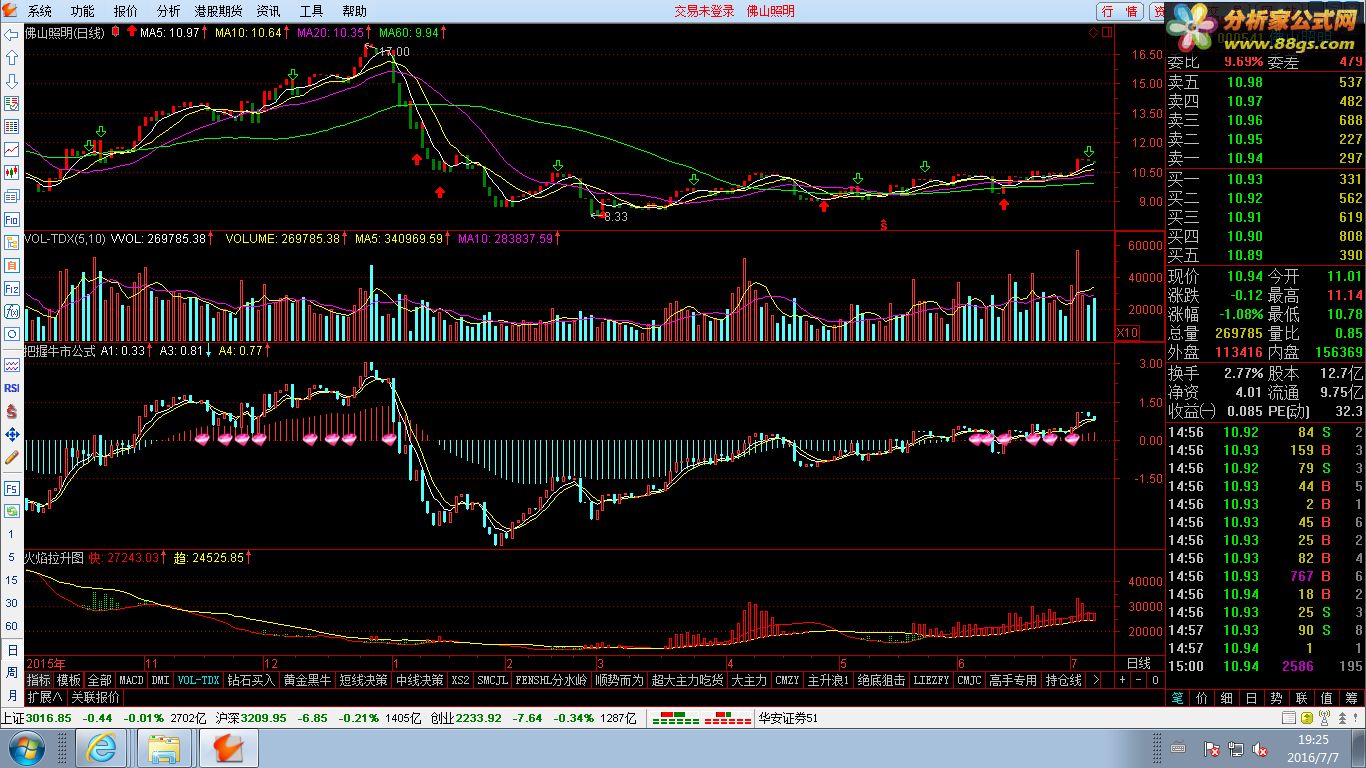Switch to the 价 tab in quote panel

pos(1202,697)
